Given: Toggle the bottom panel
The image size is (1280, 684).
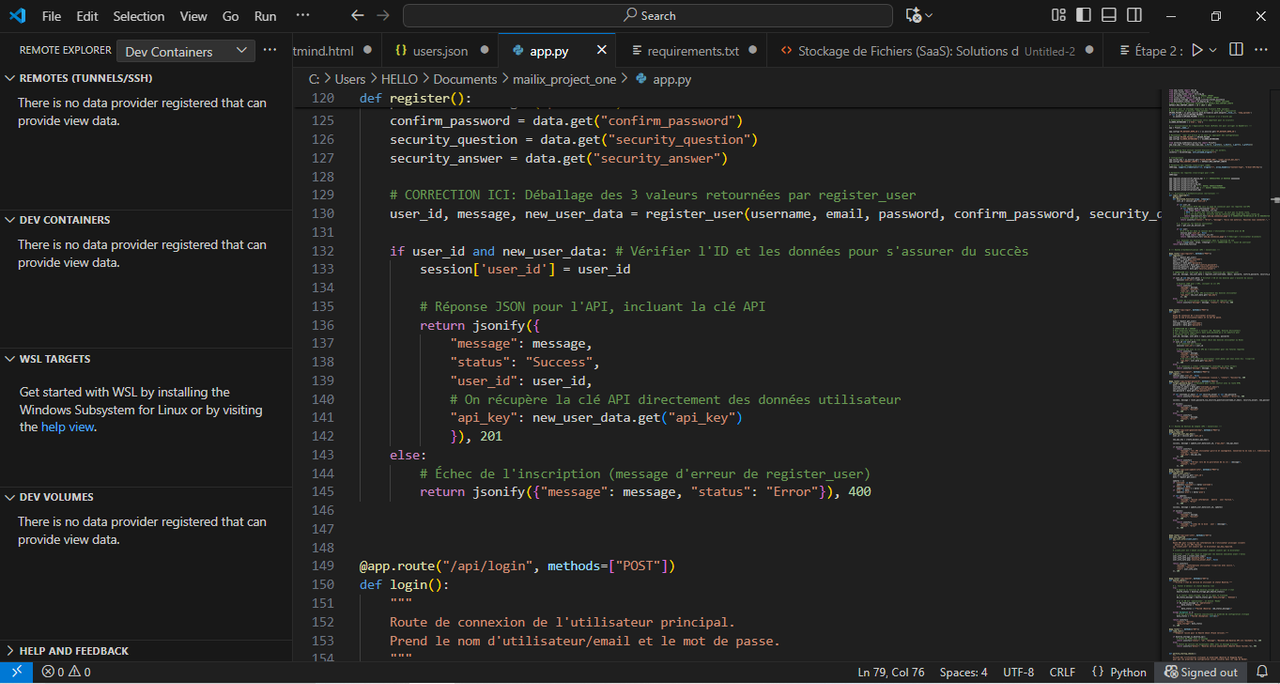Looking at the screenshot, I should 1109,16.
